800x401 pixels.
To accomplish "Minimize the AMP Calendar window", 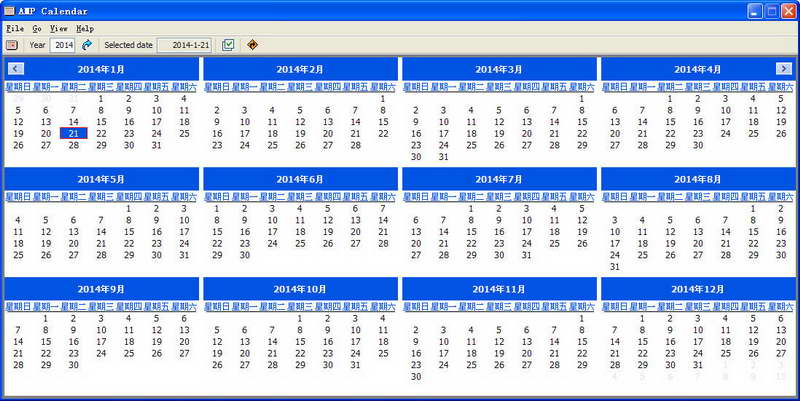I will point(756,11).
